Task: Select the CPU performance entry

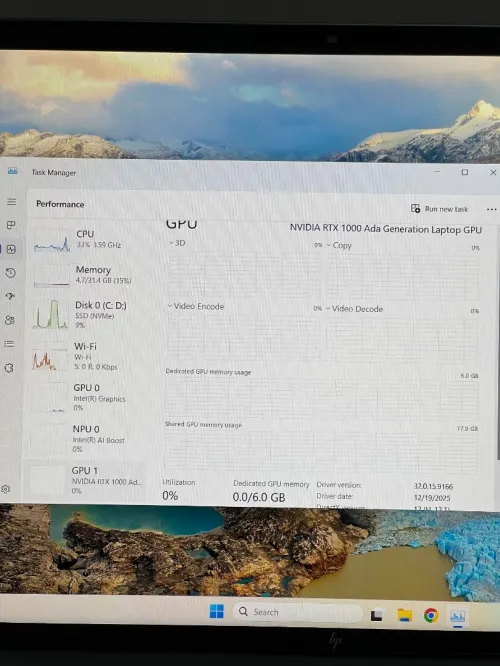Action: pos(87,241)
